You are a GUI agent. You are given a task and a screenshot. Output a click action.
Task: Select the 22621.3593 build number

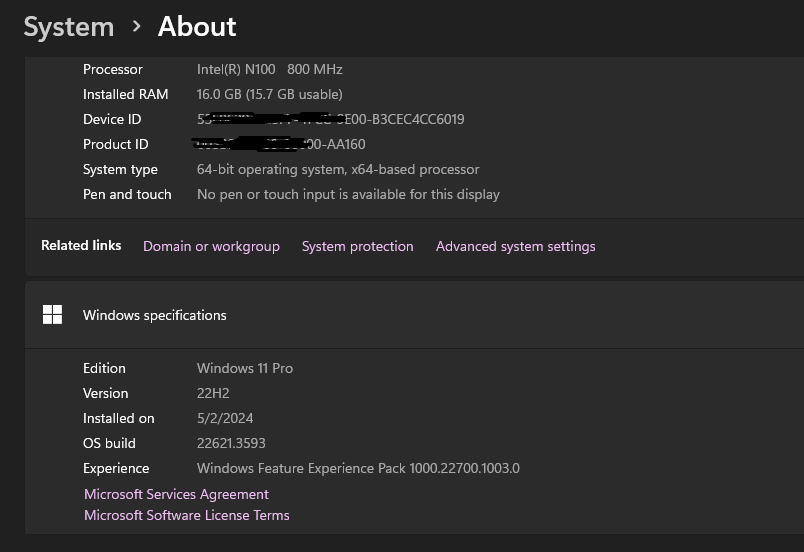(x=231, y=443)
